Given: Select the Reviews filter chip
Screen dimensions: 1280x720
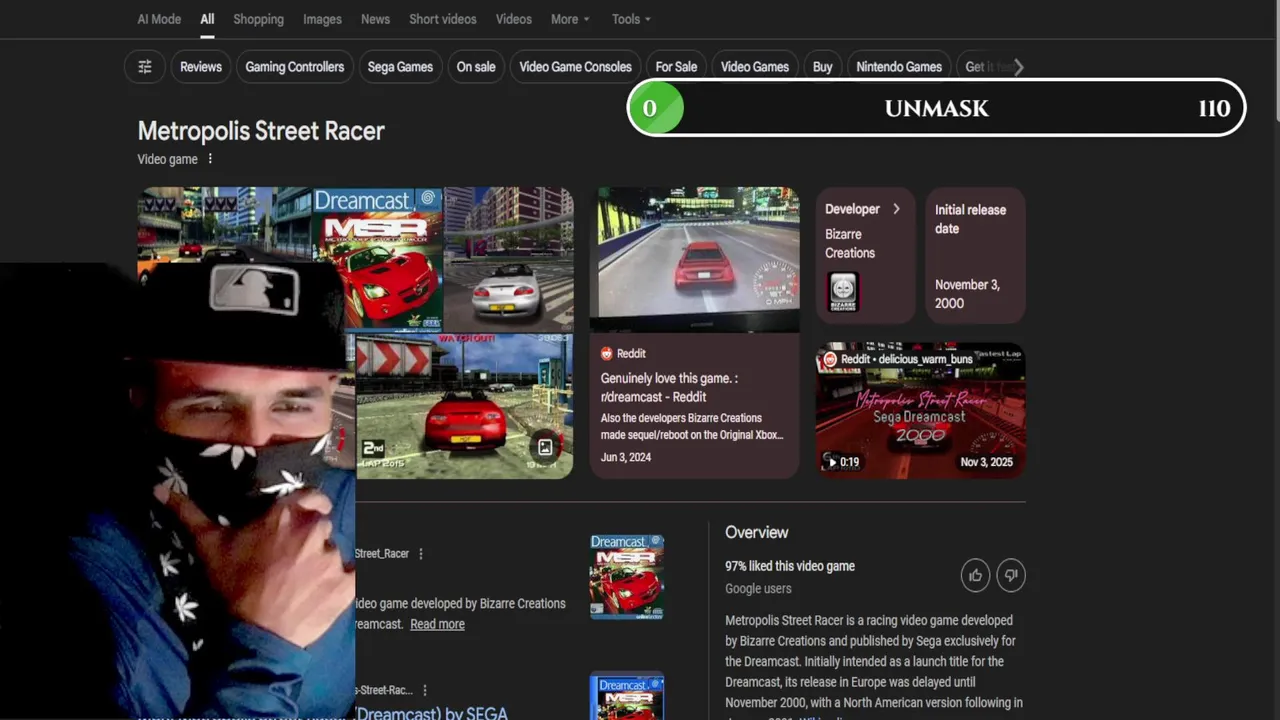Looking at the screenshot, I should coord(201,67).
